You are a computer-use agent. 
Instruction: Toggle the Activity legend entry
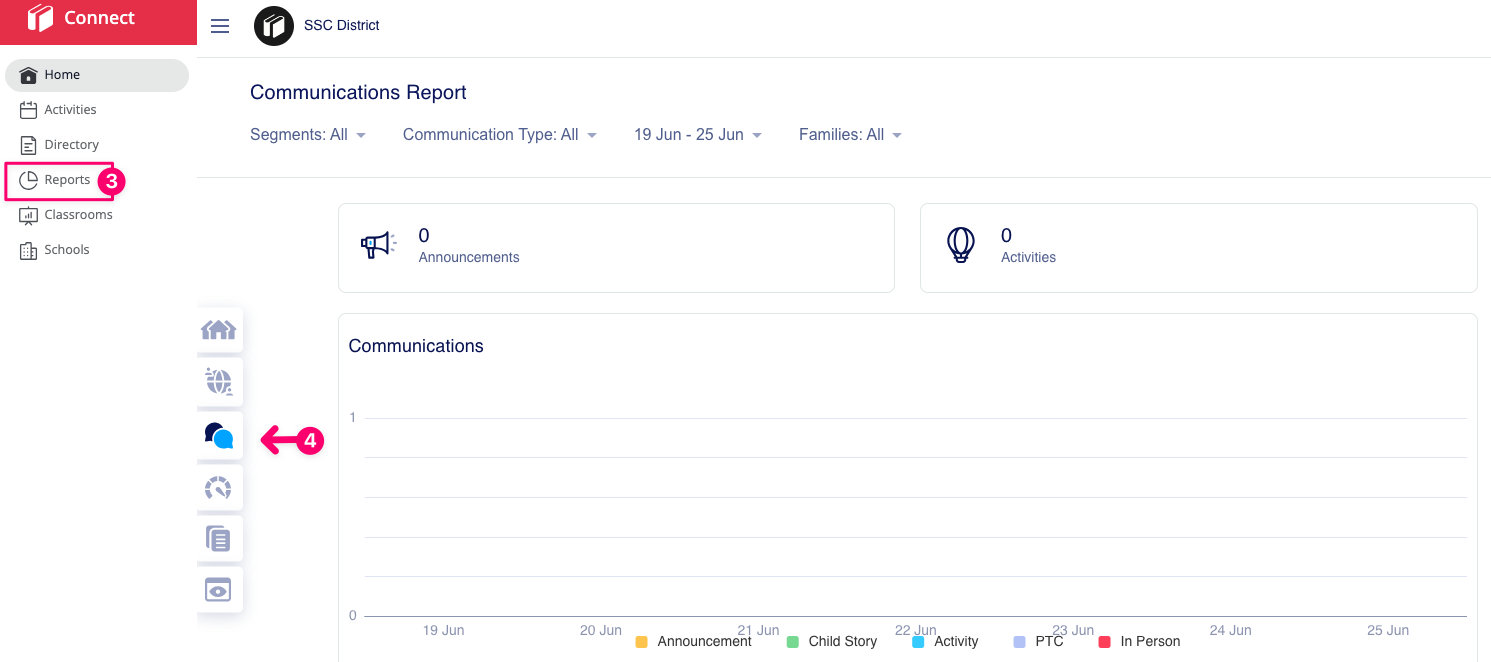tap(945, 642)
